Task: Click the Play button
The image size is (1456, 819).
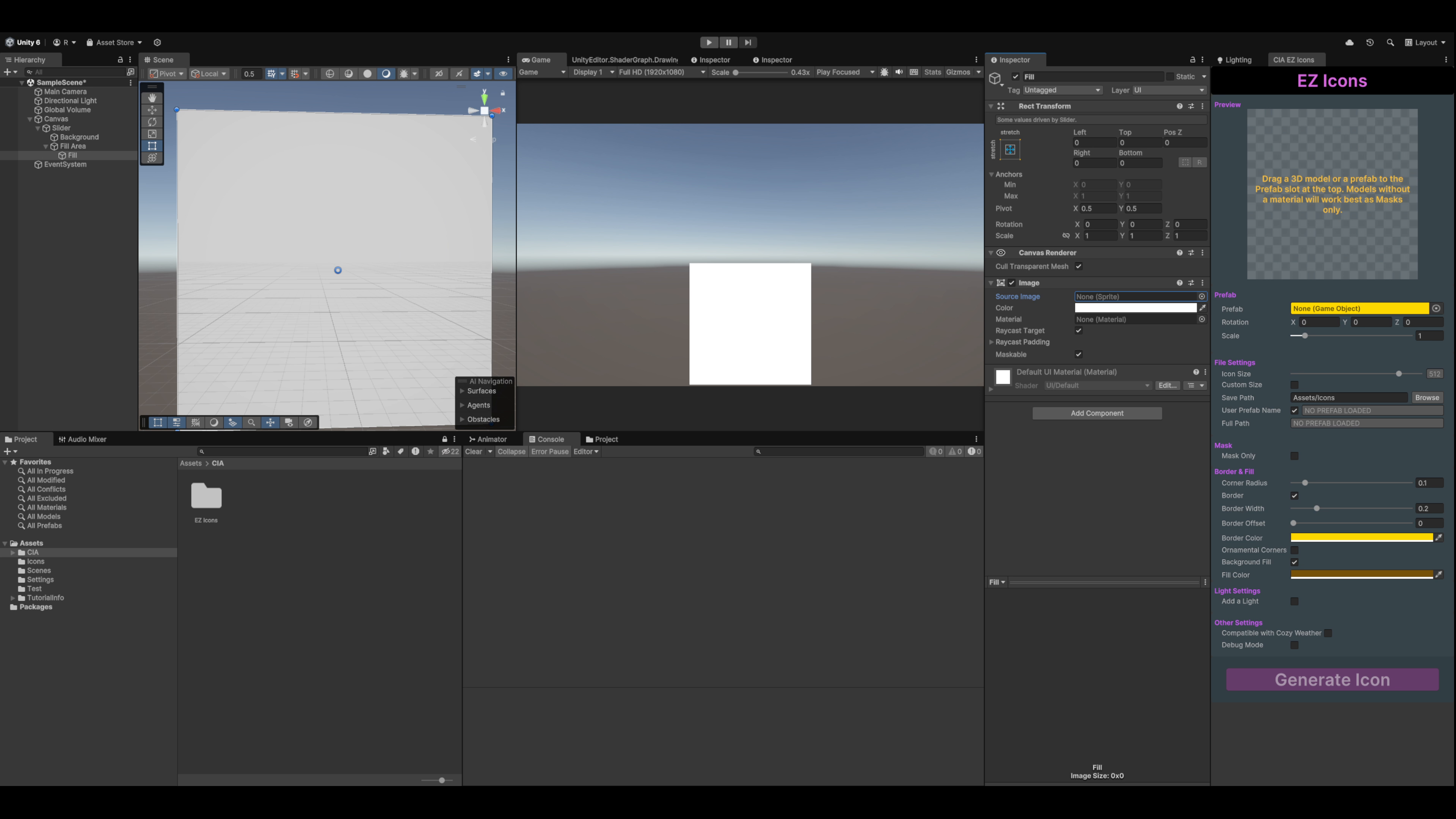Action: [x=709, y=42]
